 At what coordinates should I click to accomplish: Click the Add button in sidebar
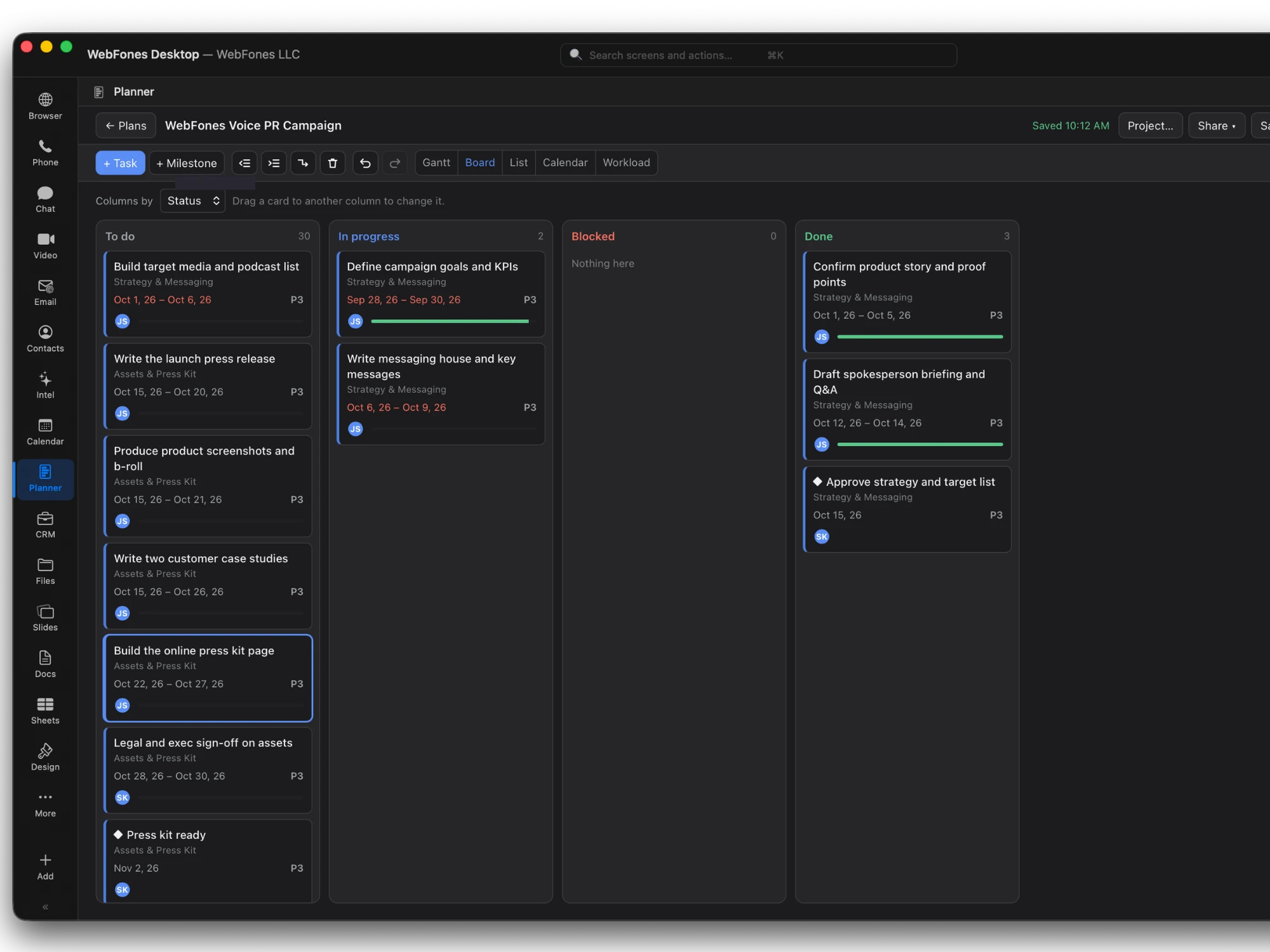coord(45,867)
